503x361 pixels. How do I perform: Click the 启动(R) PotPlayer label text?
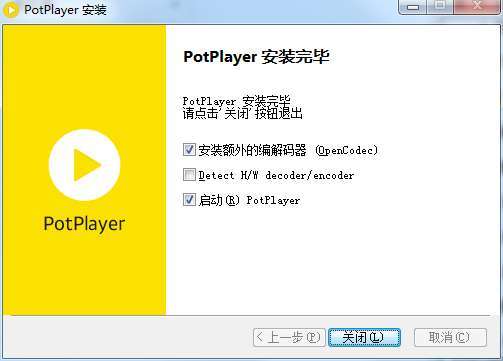249,200
